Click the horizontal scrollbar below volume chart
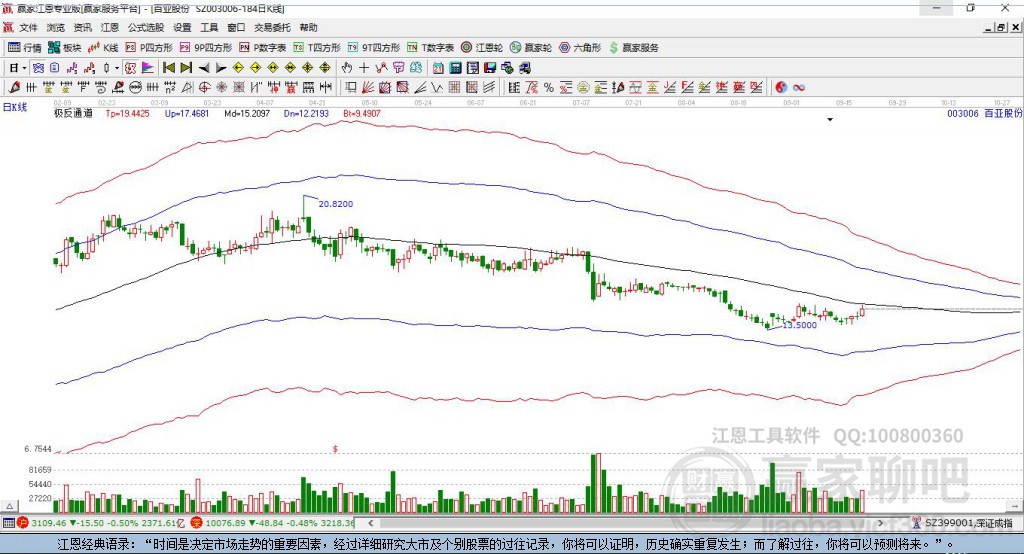The width and height of the screenshot is (1024, 554). pyautogui.click(x=627, y=523)
